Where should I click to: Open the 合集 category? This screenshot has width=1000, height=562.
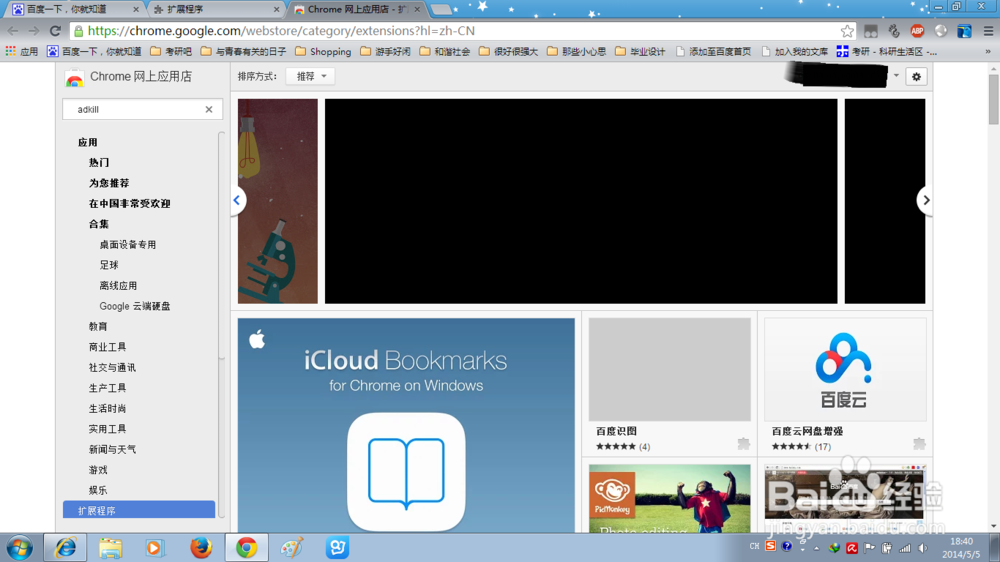click(99, 224)
